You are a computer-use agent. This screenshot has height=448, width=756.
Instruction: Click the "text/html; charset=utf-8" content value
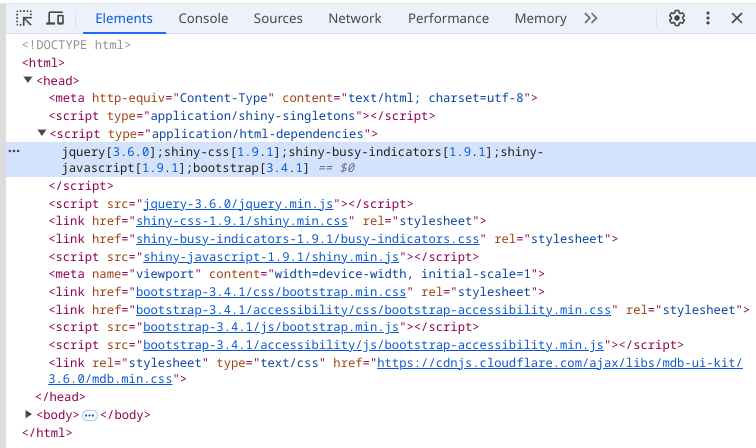click(x=436, y=98)
